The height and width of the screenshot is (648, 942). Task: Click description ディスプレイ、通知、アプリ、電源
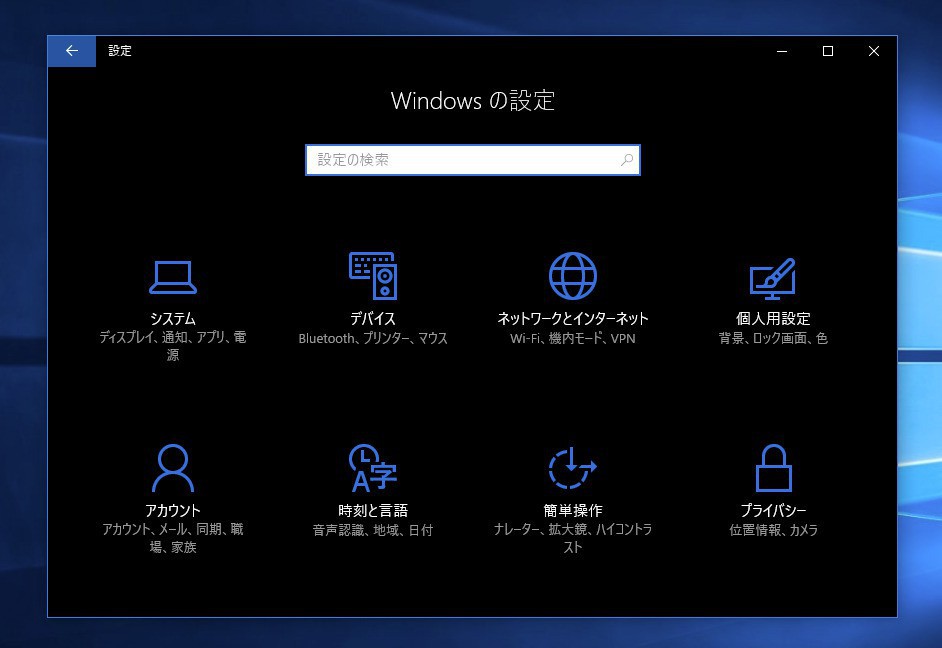(173, 347)
